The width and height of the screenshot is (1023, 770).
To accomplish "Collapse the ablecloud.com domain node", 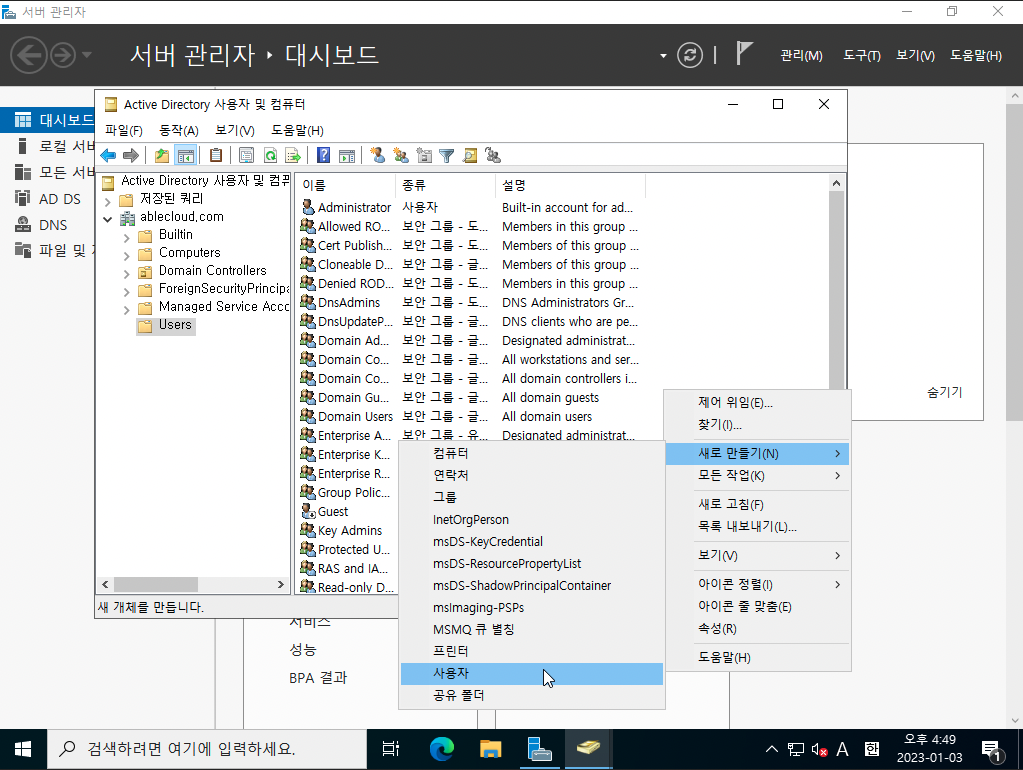I will tap(108, 219).
